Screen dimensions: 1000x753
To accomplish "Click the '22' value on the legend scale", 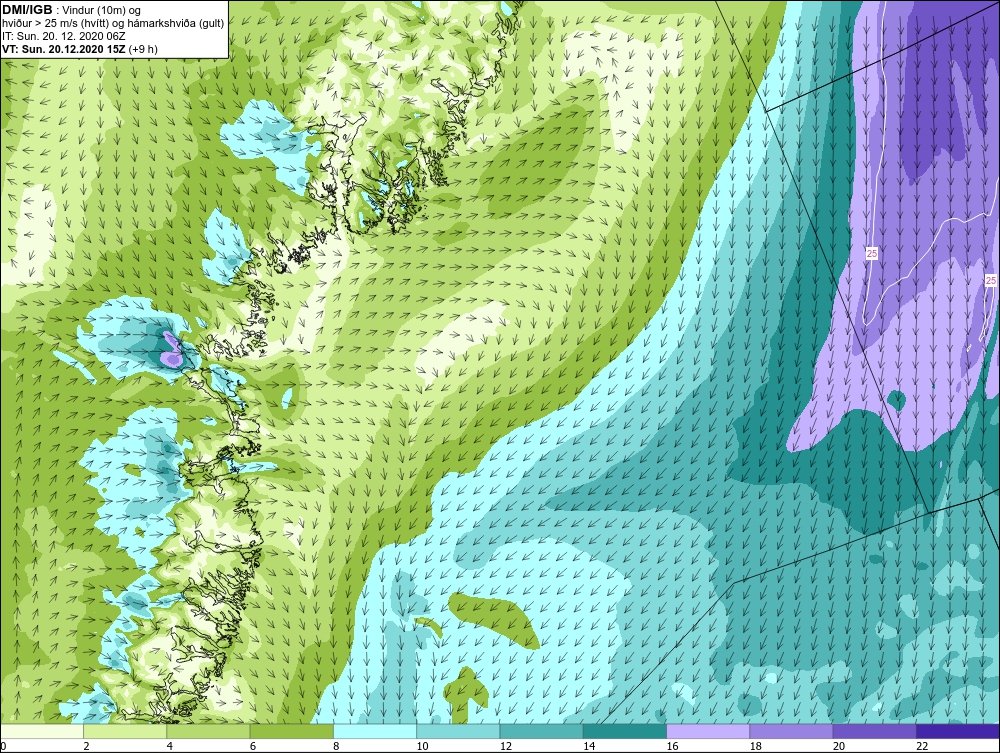I will click(922, 746).
